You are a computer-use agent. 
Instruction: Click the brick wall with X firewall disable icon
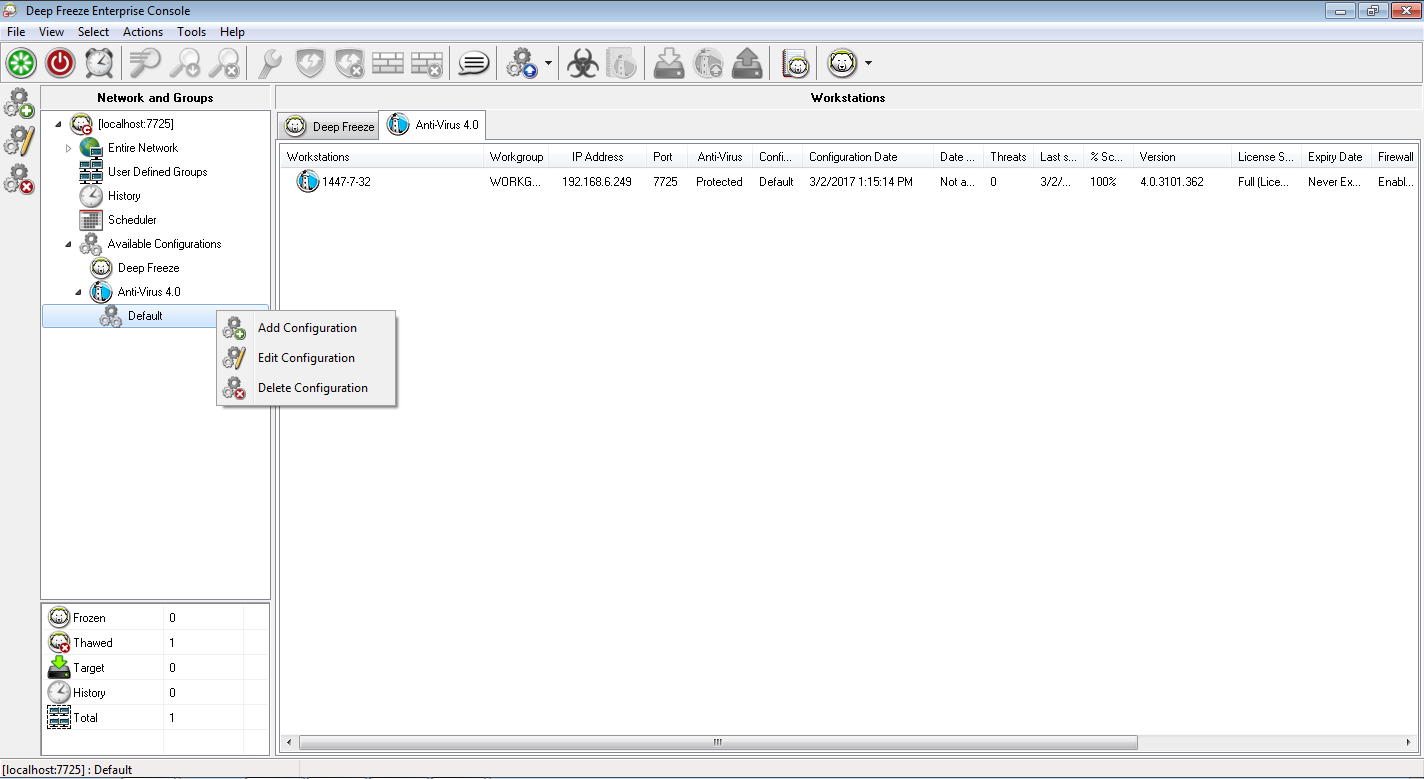point(427,63)
